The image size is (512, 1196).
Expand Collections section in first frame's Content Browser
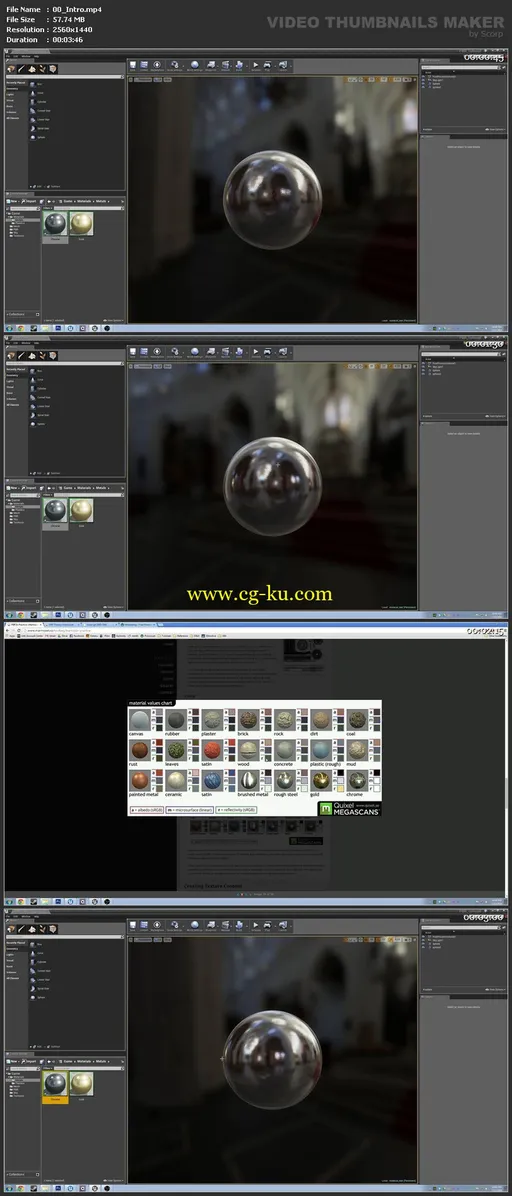click(x=16, y=313)
